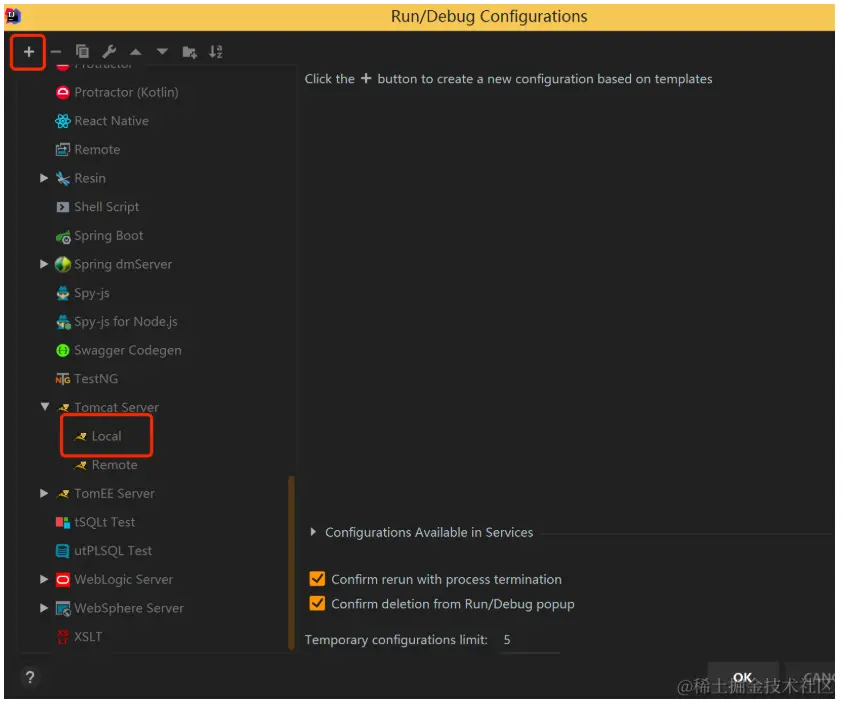Select the 'TestNG' text label
The image size is (842, 704).
(x=96, y=379)
